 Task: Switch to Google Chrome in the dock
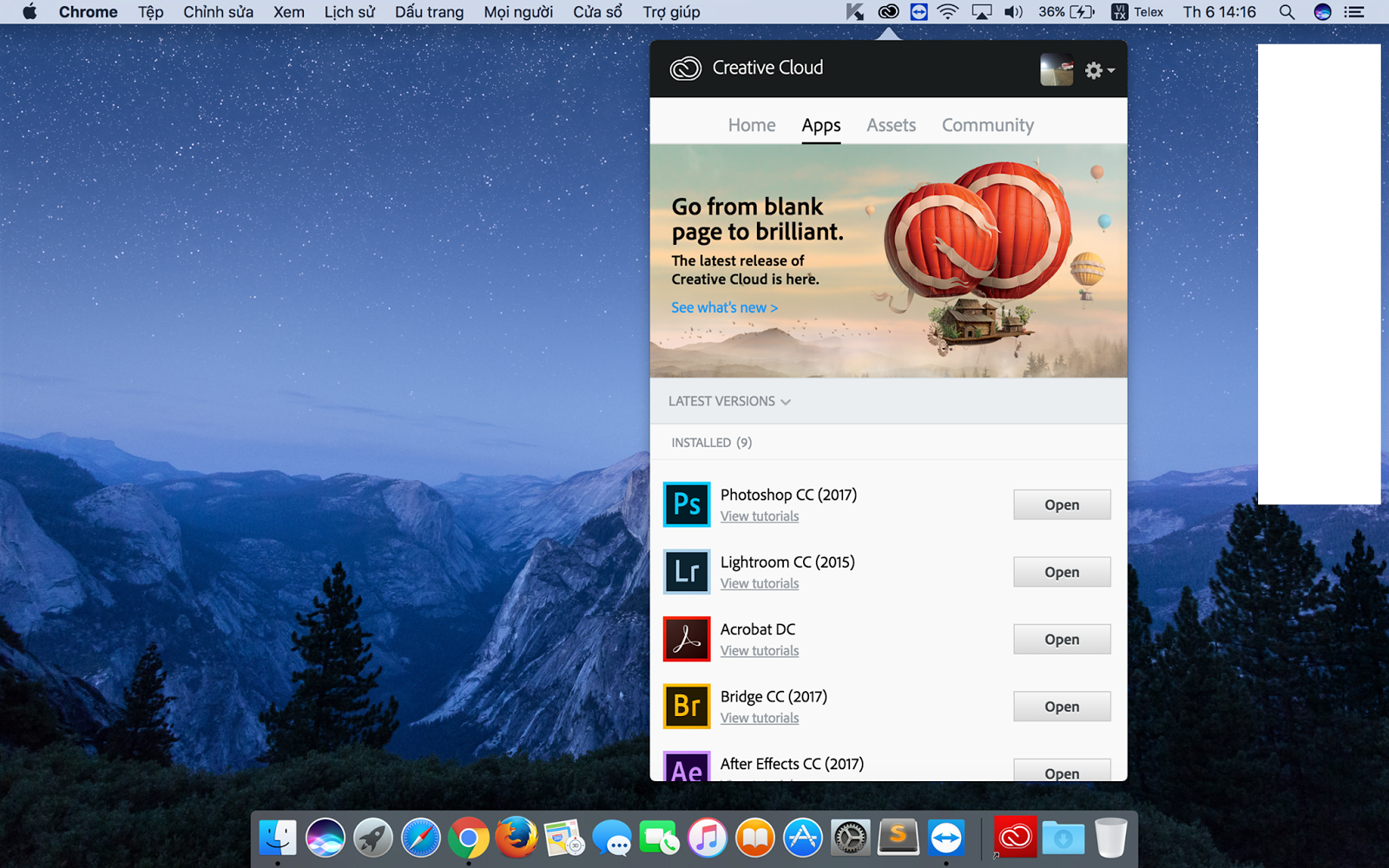[469, 838]
